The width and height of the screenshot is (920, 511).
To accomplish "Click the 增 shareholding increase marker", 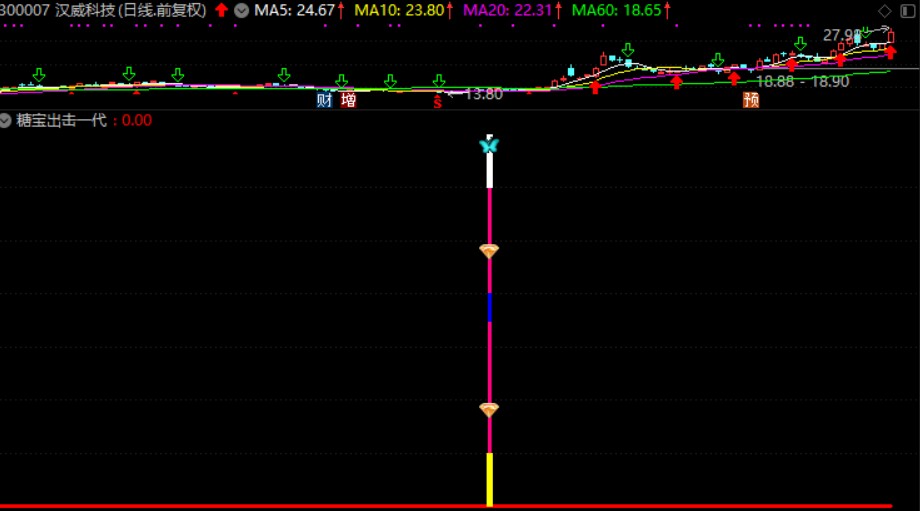I will point(349,100).
